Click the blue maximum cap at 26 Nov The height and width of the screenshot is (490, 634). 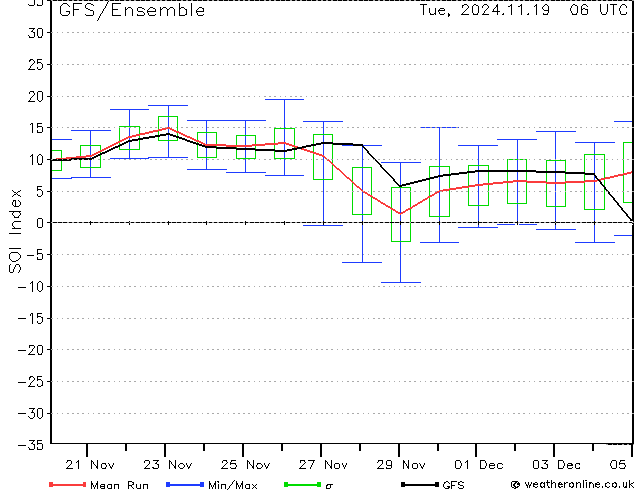[x=284, y=99]
